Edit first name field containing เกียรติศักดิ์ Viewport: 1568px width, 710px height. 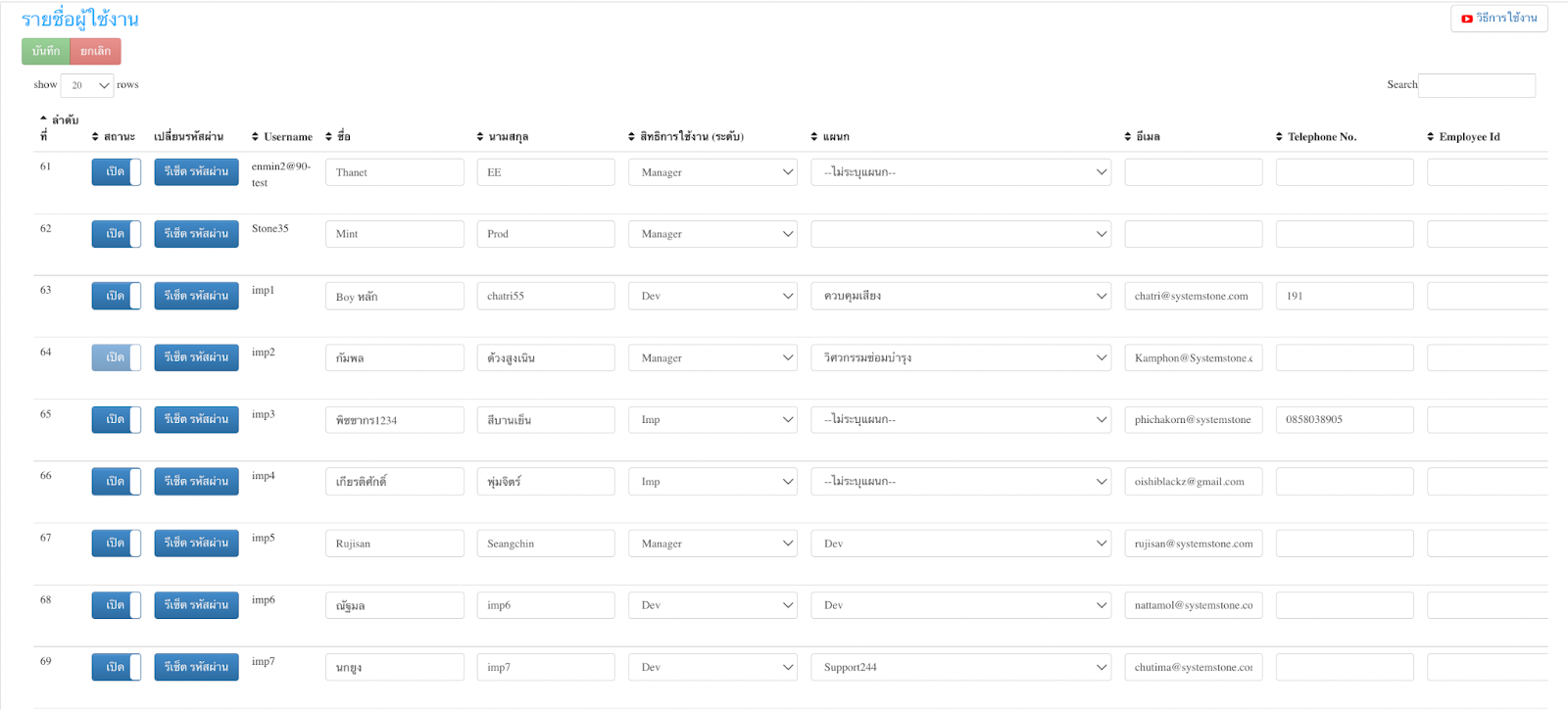pos(395,482)
